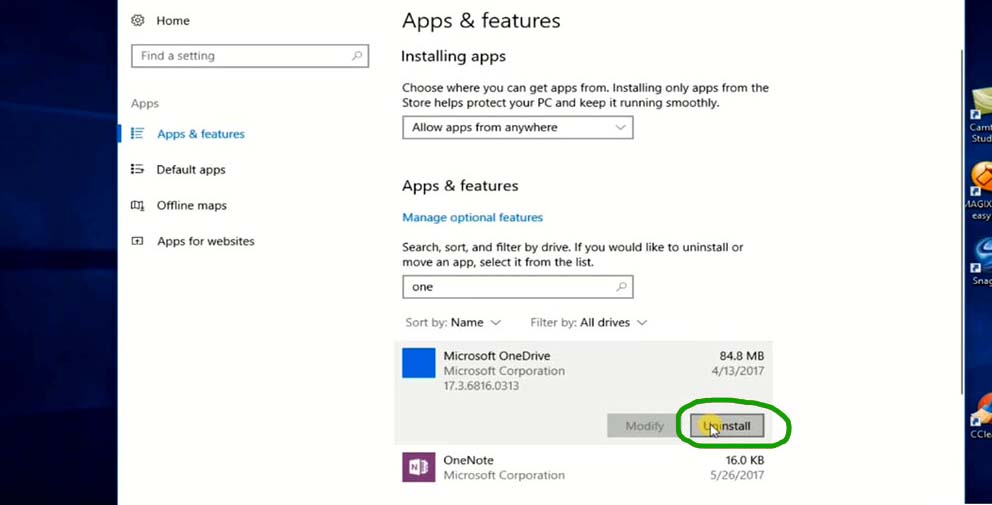Select the Microsoft OneDrive app name
The height and width of the screenshot is (505, 992).
click(497, 356)
